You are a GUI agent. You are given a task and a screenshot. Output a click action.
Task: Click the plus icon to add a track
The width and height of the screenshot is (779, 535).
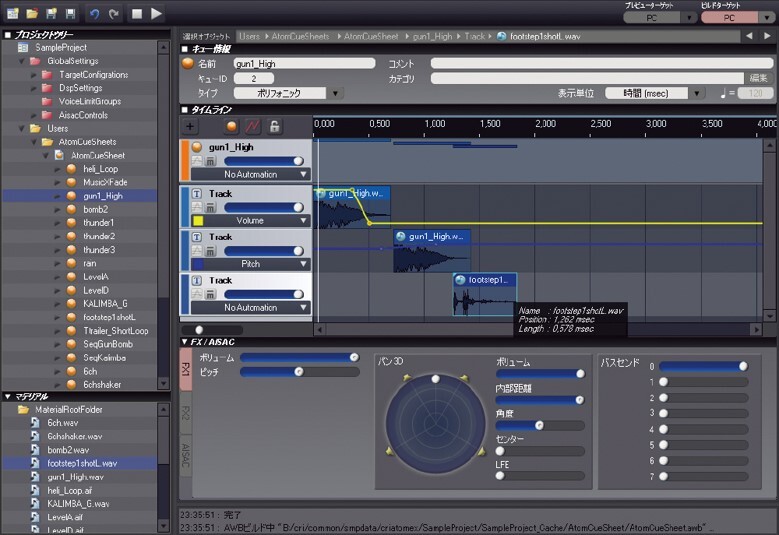click(190, 127)
